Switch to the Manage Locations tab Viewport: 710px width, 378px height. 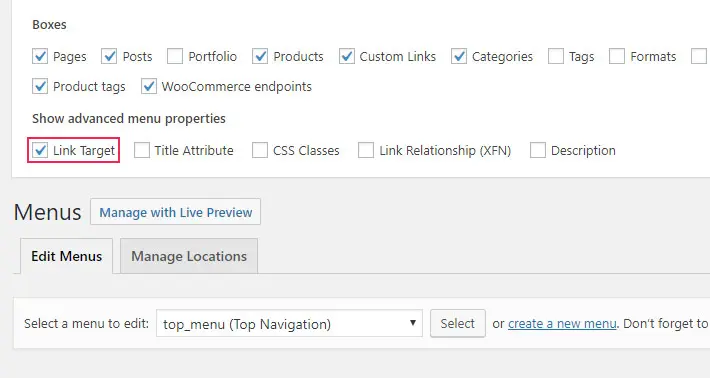click(189, 256)
